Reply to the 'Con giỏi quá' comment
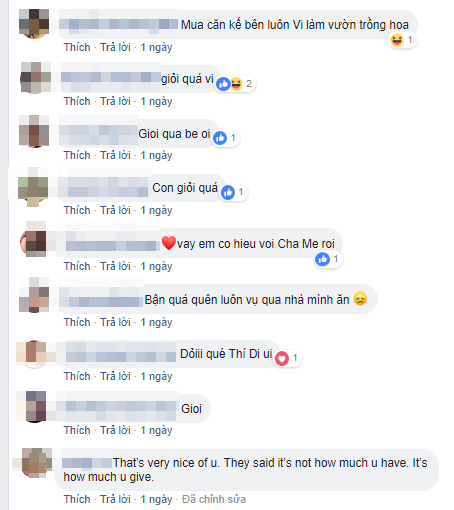The width and height of the screenshot is (454, 510). tap(115, 210)
